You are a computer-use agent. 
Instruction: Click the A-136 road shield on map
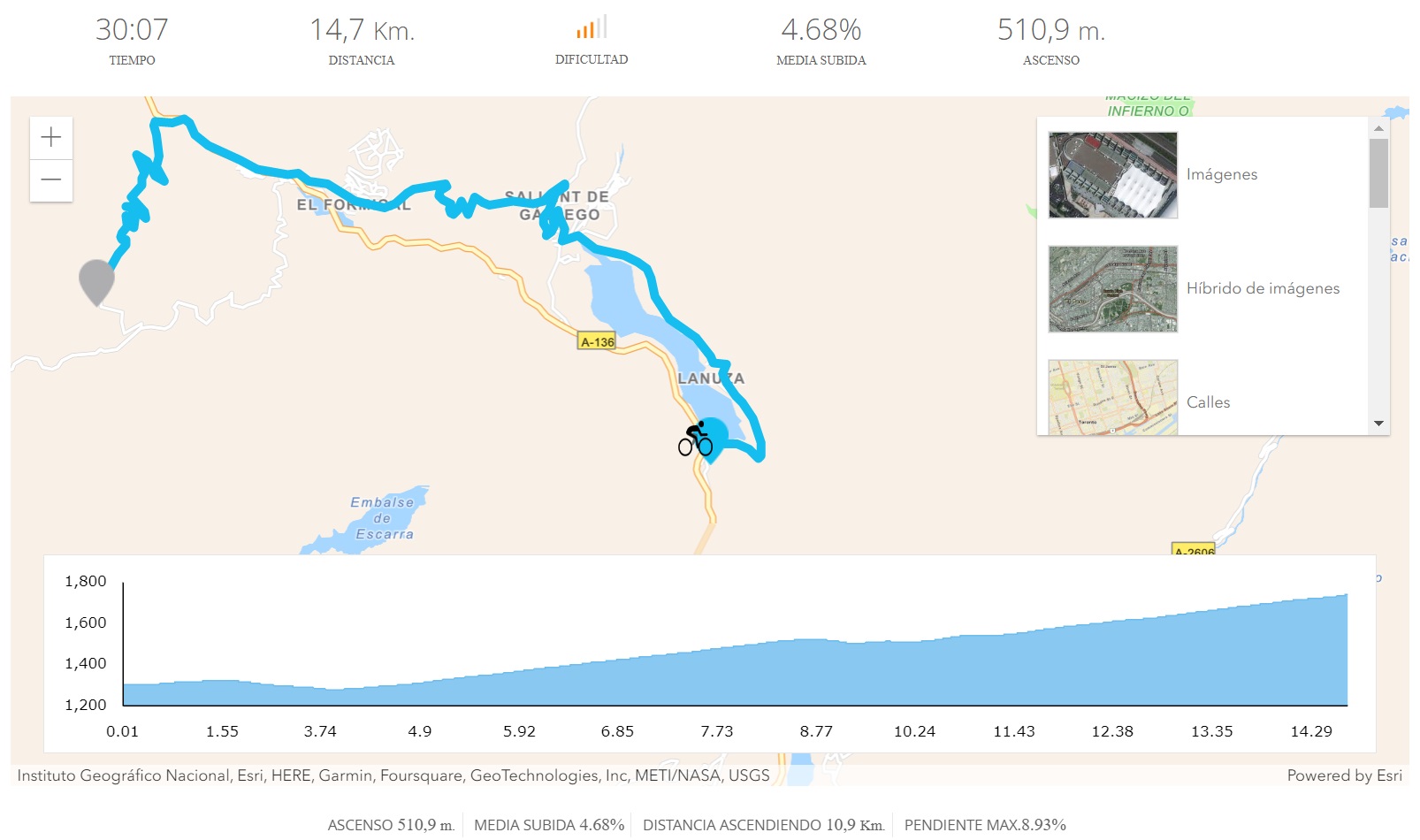(597, 341)
